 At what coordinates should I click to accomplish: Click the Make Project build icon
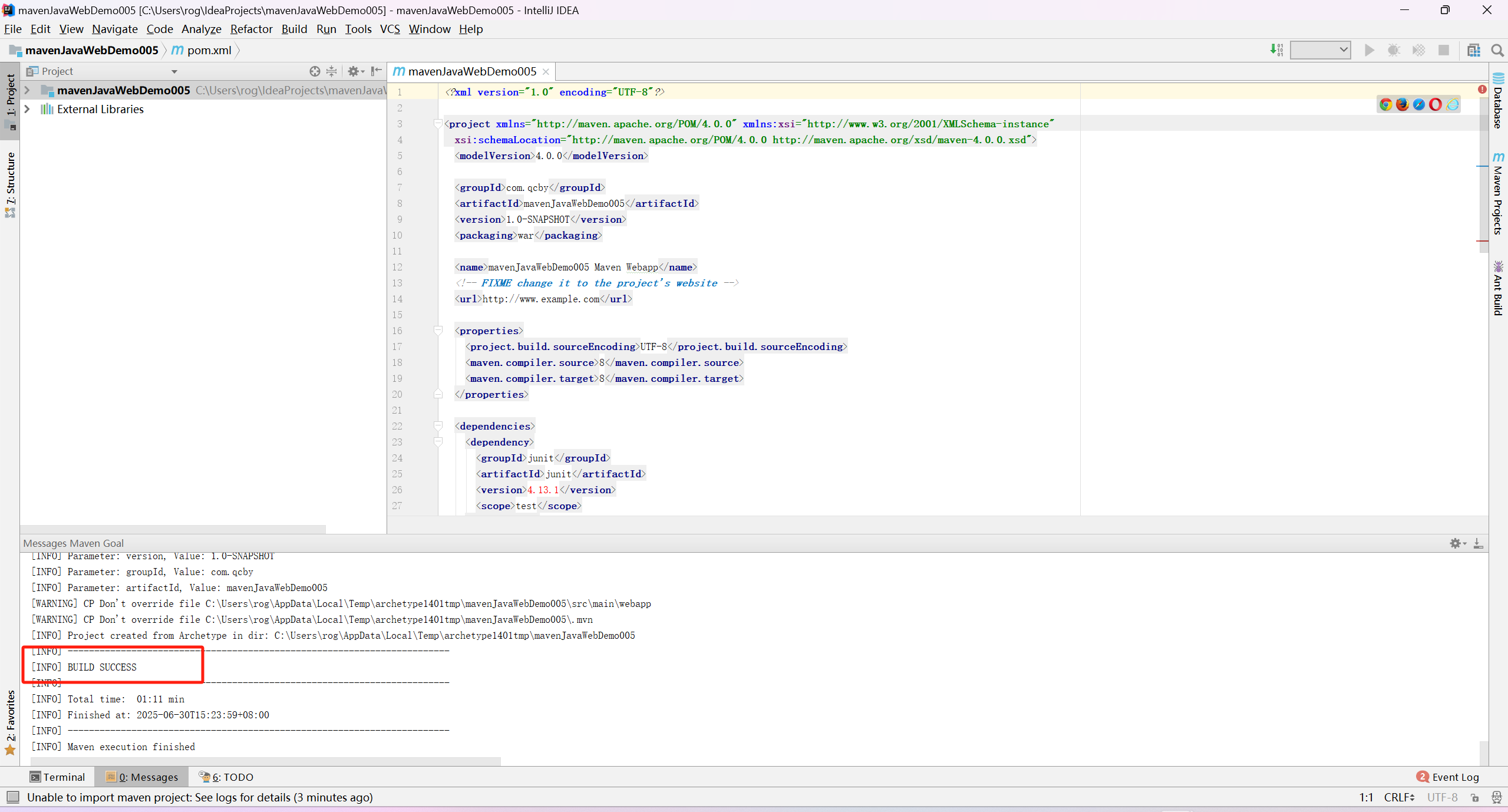(x=1276, y=50)
